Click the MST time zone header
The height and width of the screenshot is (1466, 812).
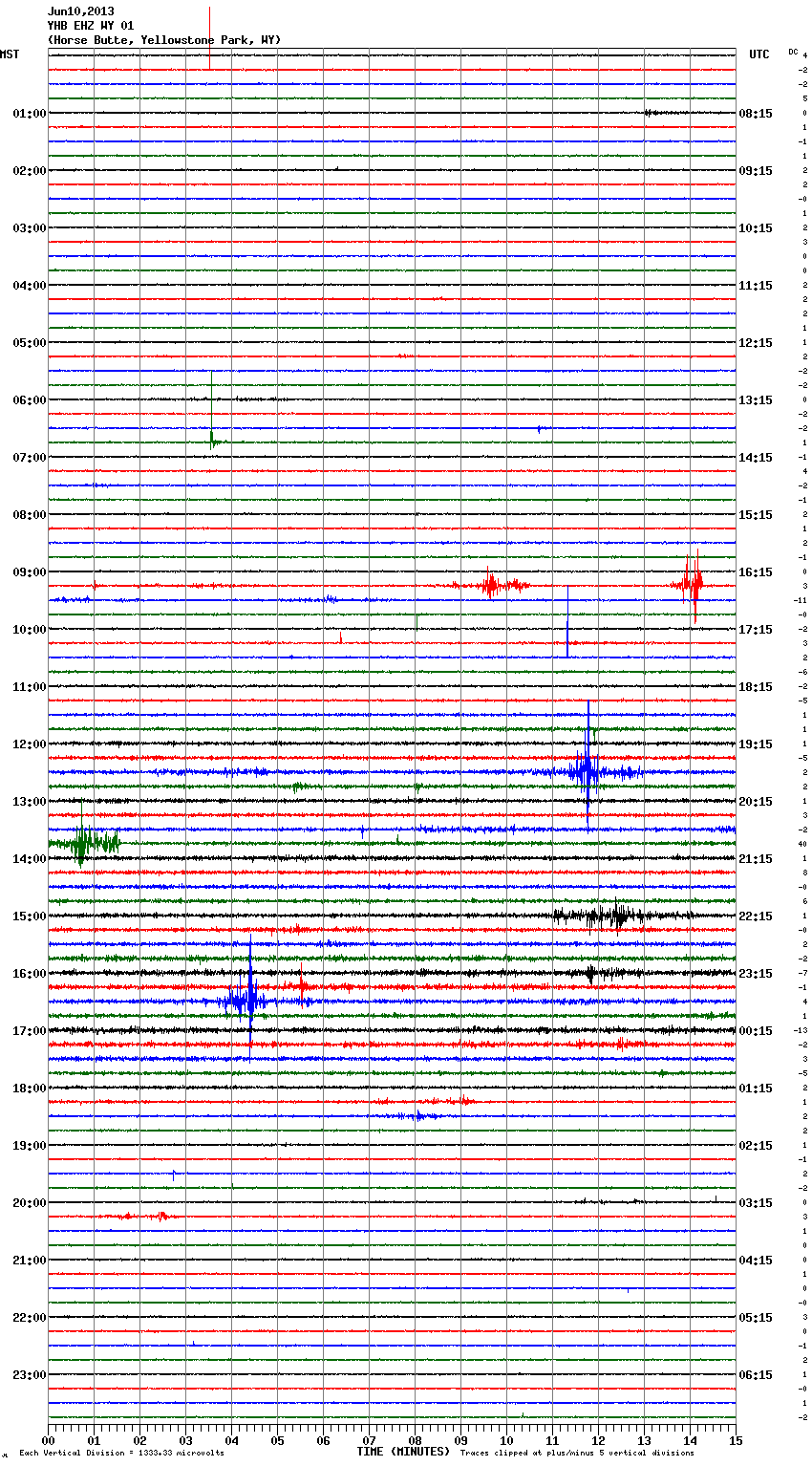10,54
